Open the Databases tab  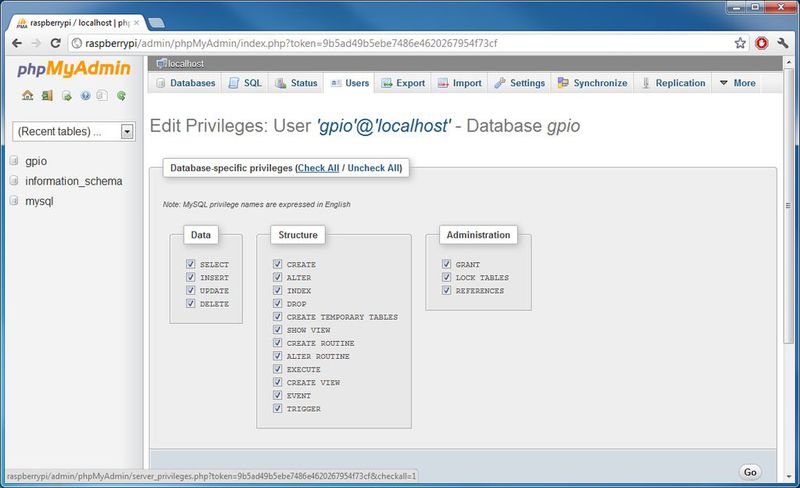tap(186, 83)
